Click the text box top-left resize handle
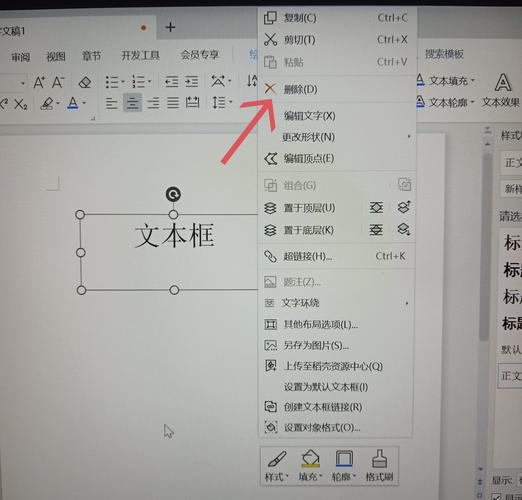 [80, 214]
